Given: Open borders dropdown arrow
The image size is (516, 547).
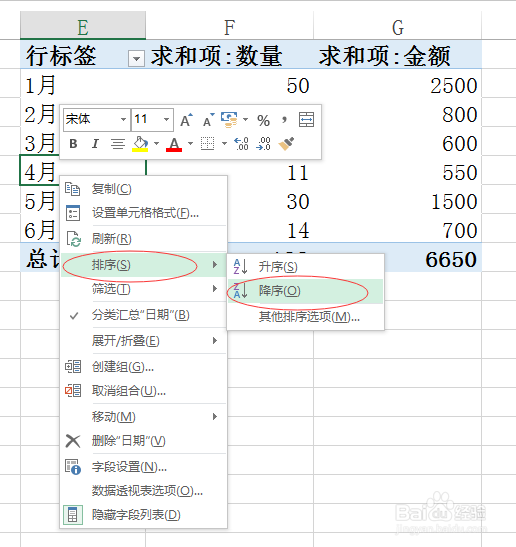Looking at the screenshot, I should (x=224, y=143).
